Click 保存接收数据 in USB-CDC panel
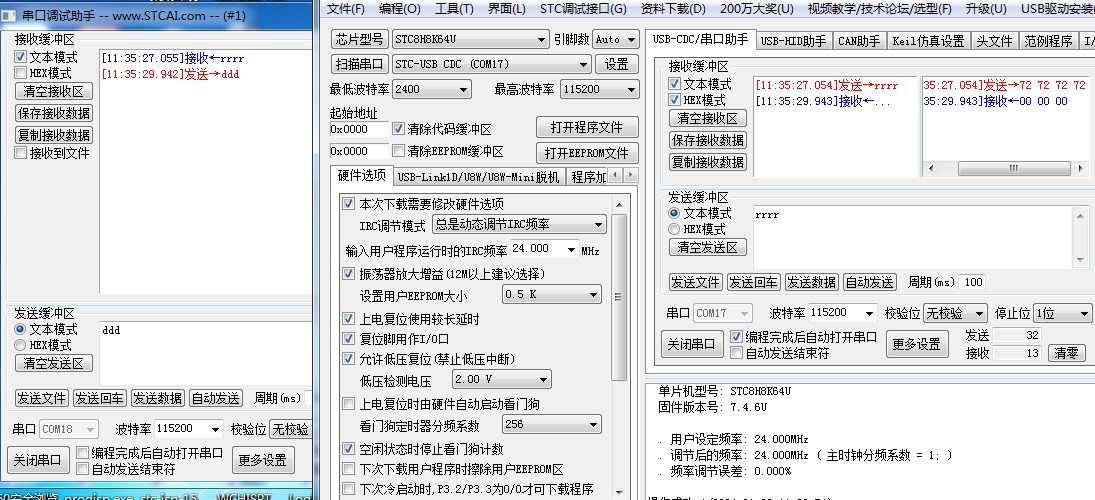The width and height of the screenshot is (1095, 500). [707, 140]
